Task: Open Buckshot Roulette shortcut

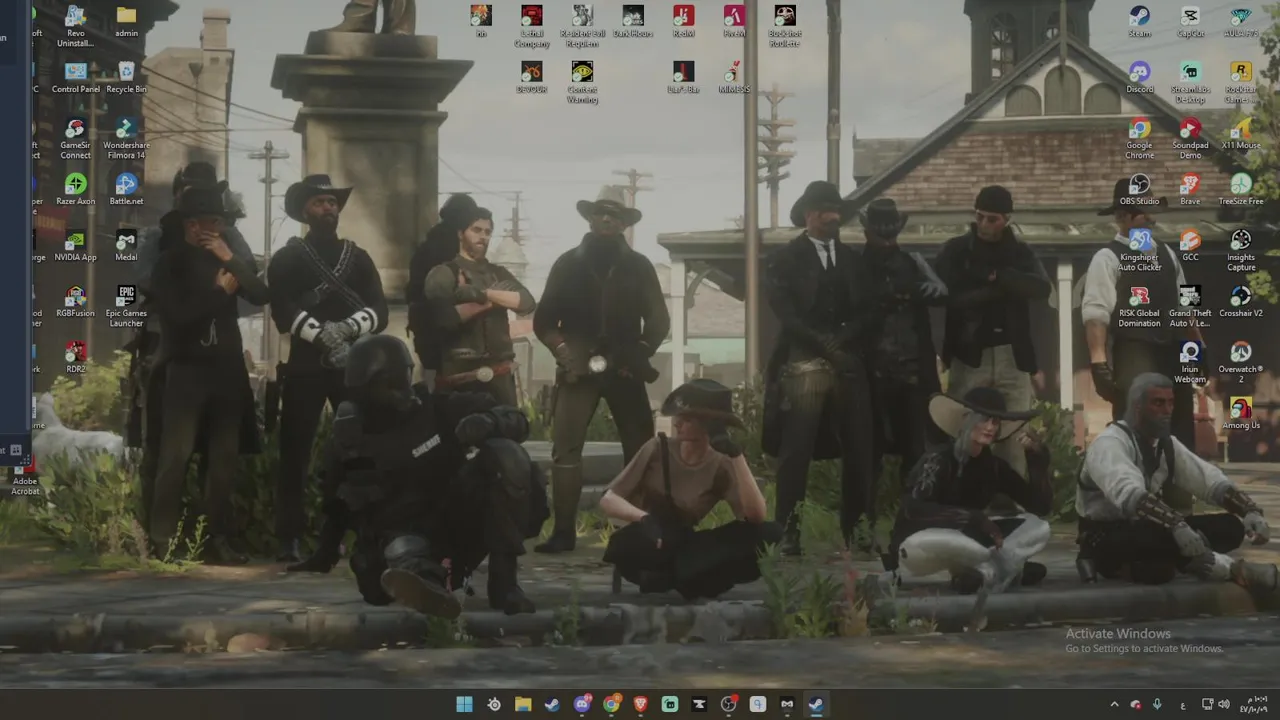Action: pyautogui.click(x=785, y=27)
